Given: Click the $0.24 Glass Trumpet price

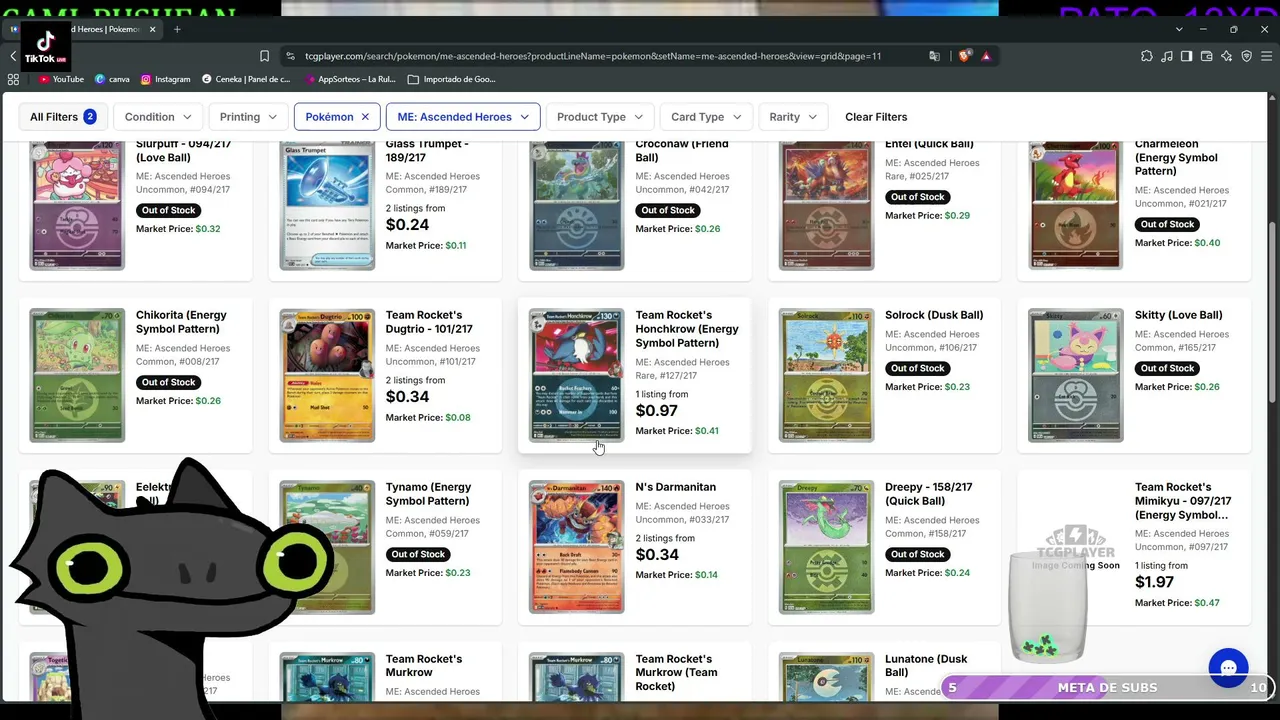Looking at the screenshot, I should pos(407,225).
